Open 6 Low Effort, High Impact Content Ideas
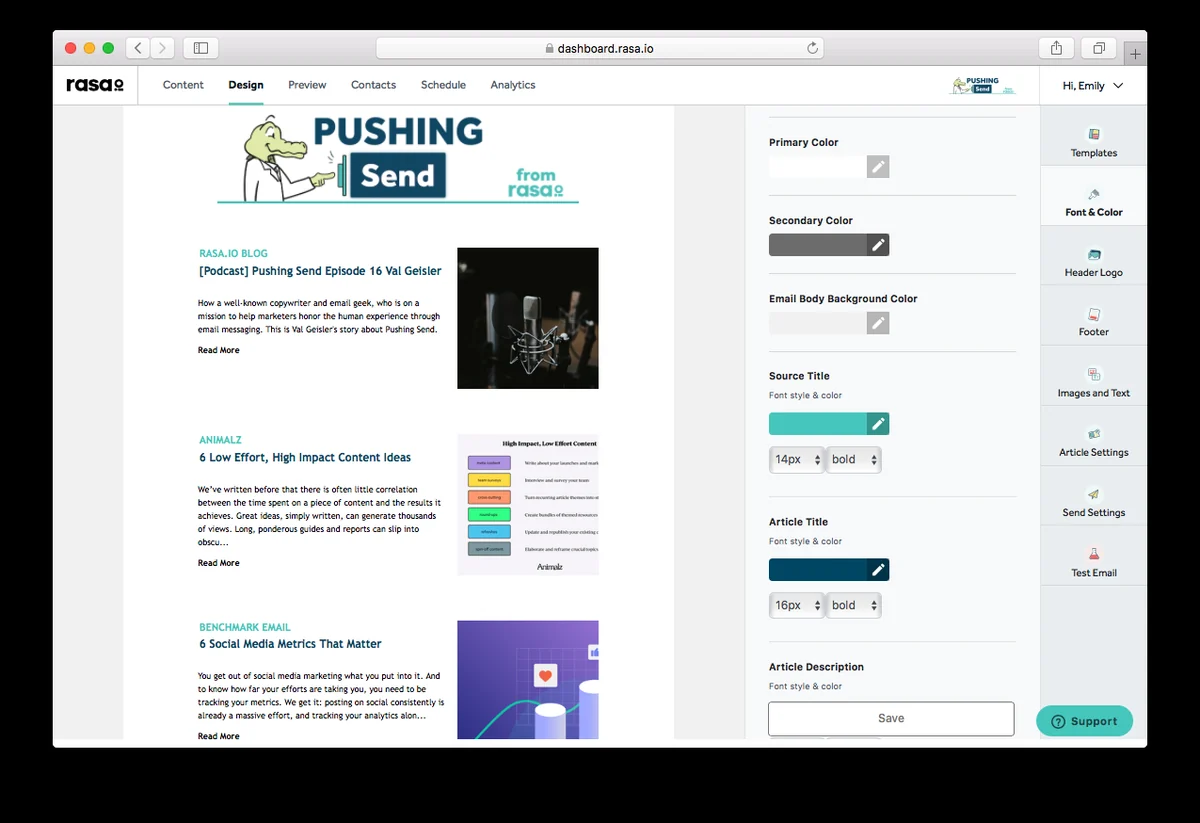The height and width of the screenshot is (823, 1200). pos(305,457)
